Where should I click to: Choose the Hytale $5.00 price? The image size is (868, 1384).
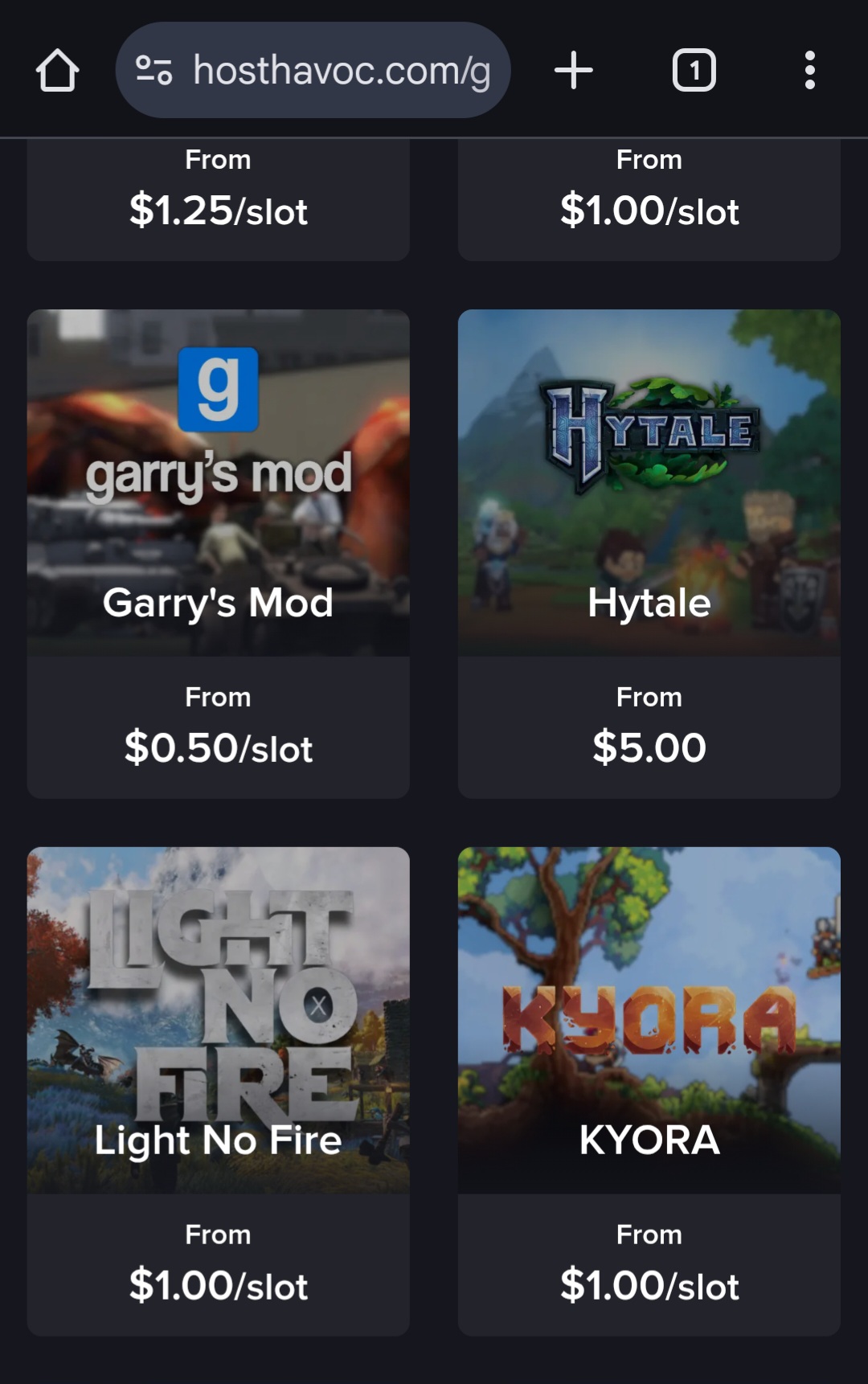[x=649, y=747]
